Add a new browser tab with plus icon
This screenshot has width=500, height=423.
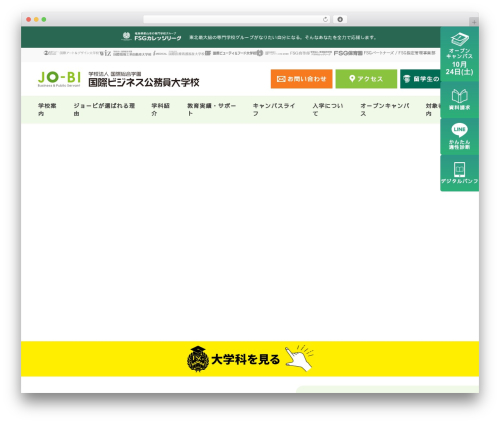coord(474,22)
